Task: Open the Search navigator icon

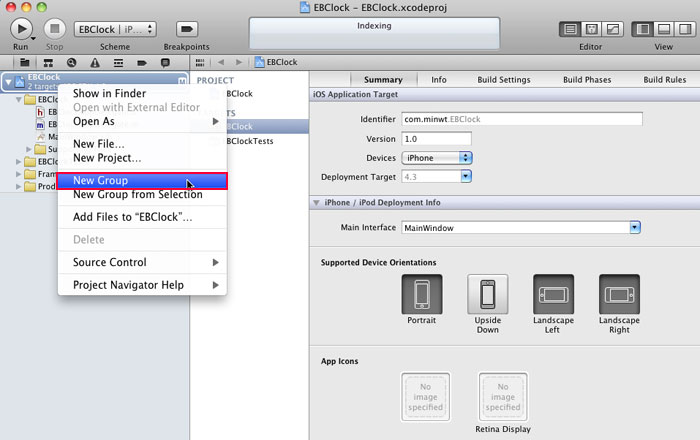Action: [71, 62]
